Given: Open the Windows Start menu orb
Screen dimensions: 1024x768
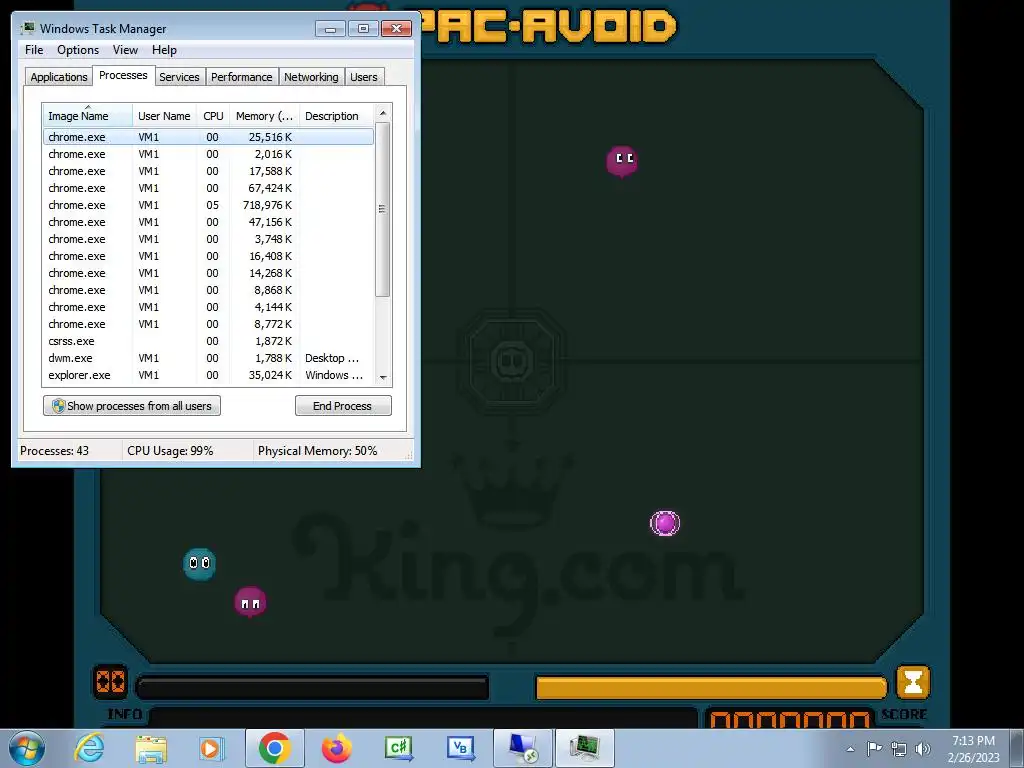Looking at the screenshot, I should [x=27, y=748].
